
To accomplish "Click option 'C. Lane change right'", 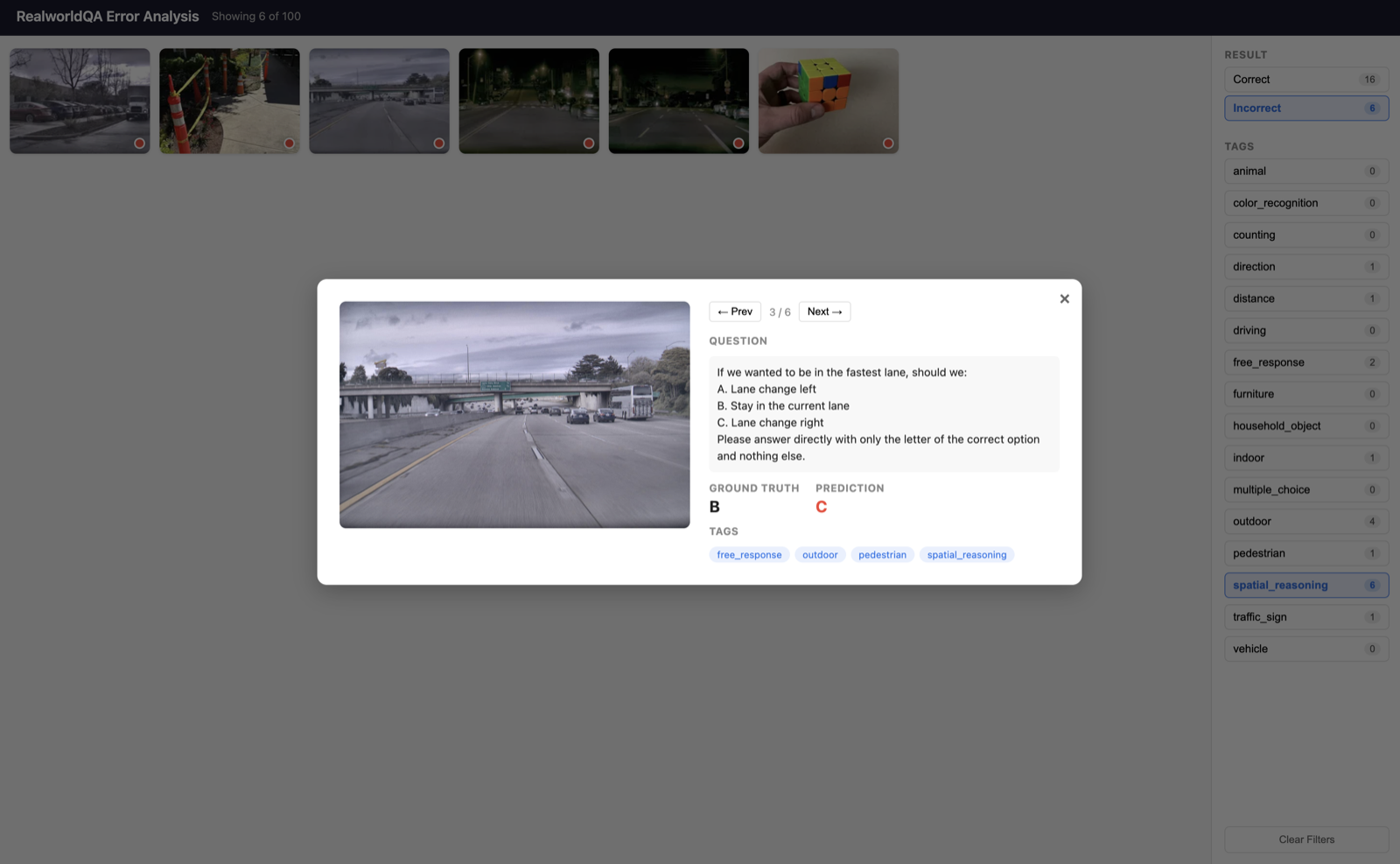I will tap(770, 423).
